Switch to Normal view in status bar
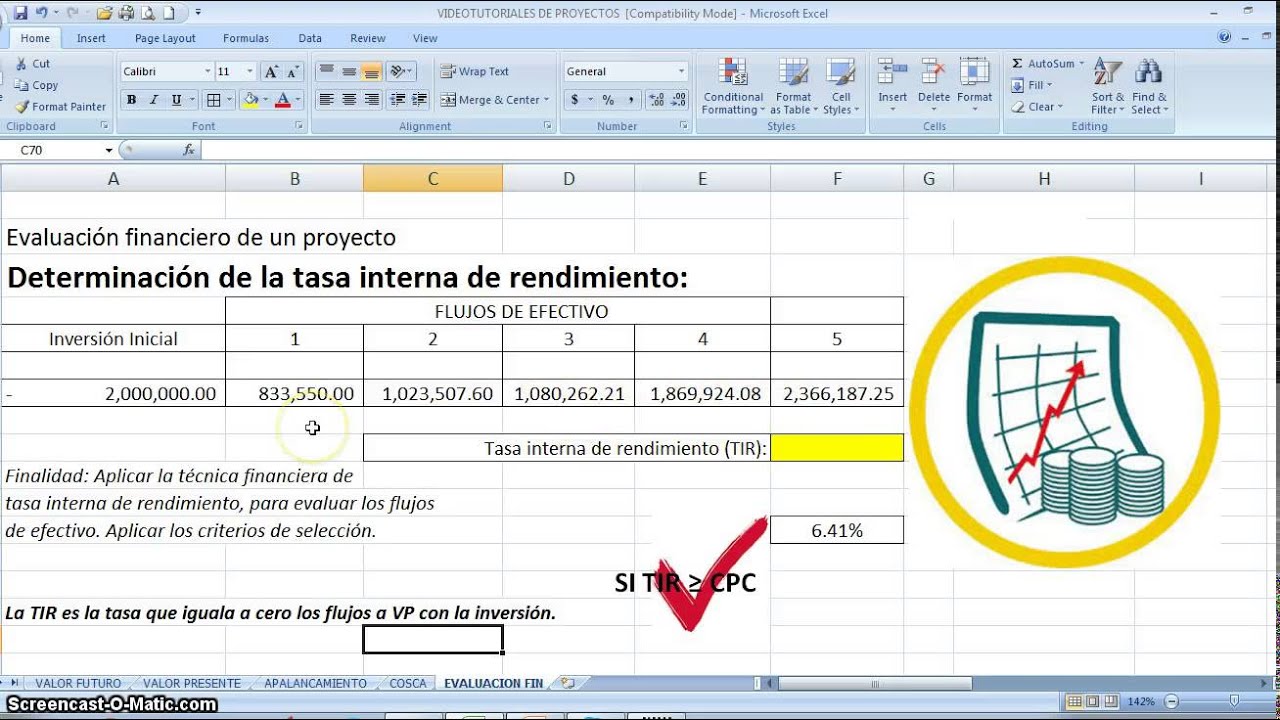 1075,702
